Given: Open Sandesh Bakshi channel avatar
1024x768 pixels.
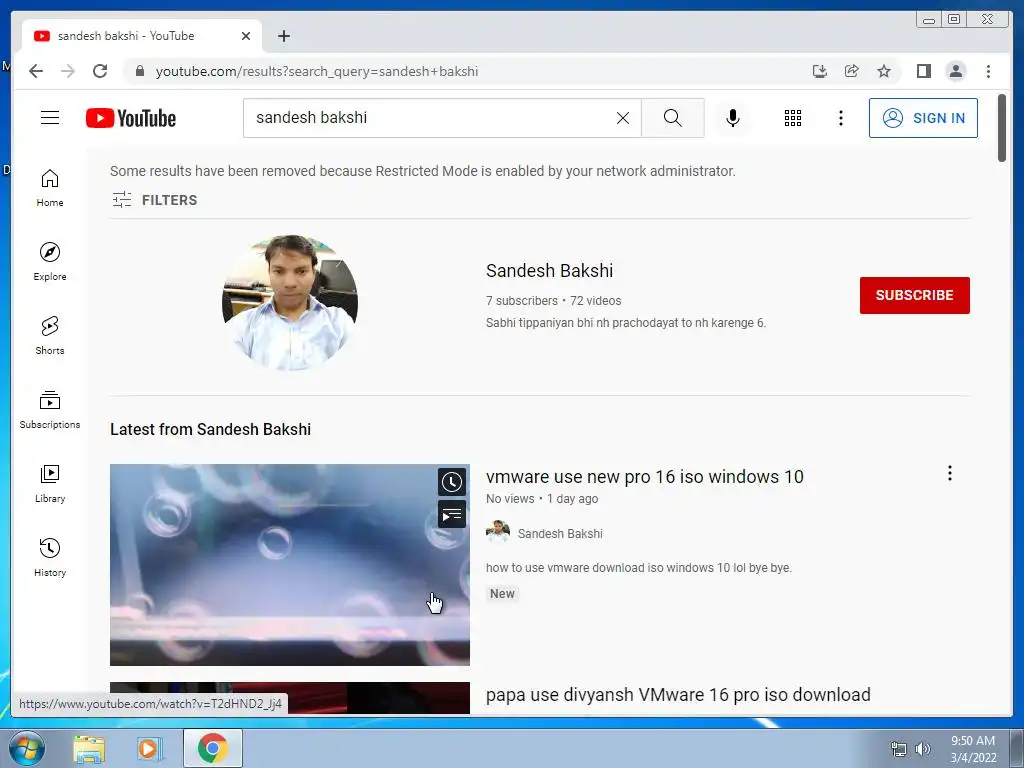Looking at the screenshot, I should coord(290,303).
